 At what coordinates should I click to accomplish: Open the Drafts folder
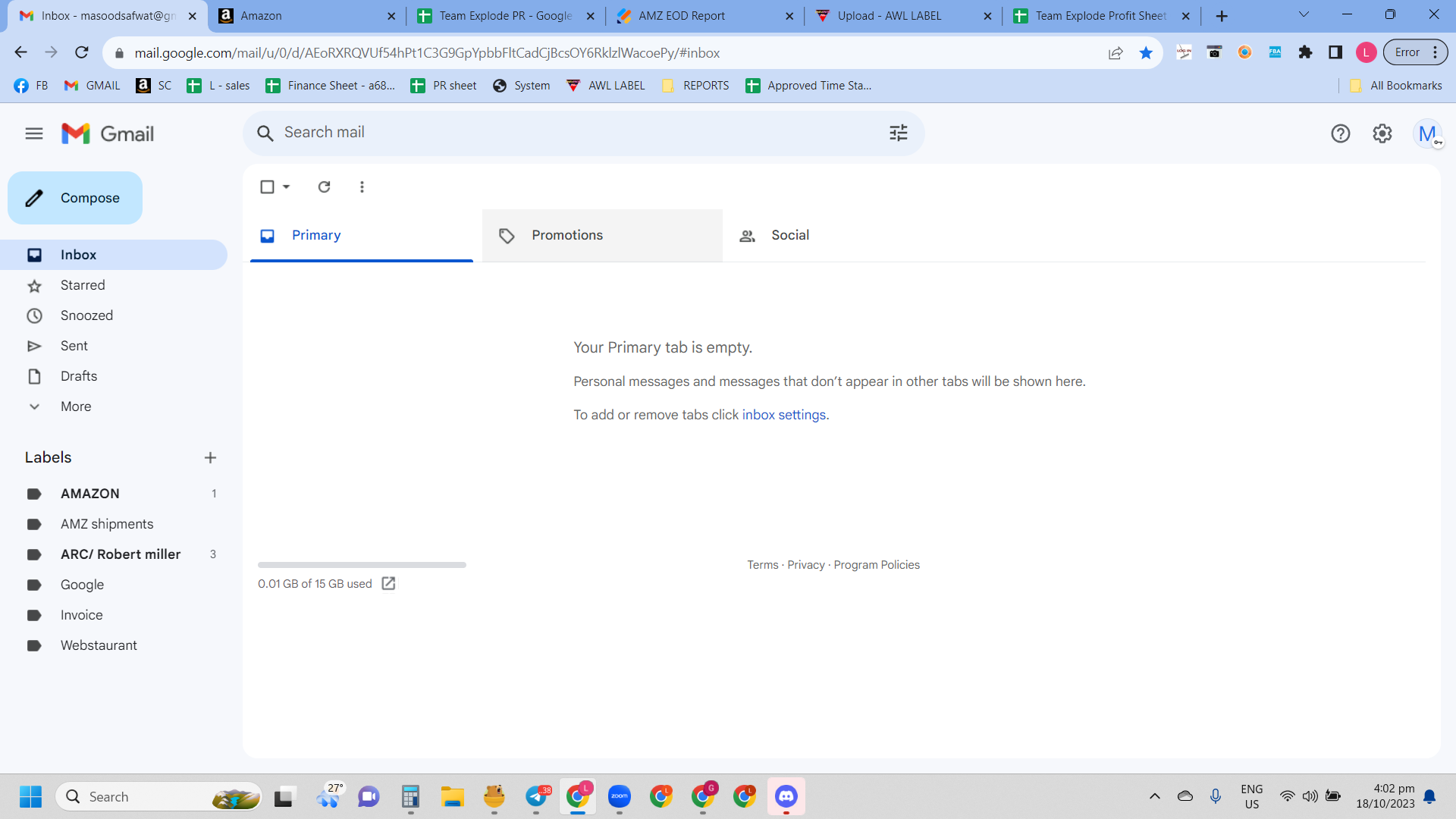[x=114, y=376]
